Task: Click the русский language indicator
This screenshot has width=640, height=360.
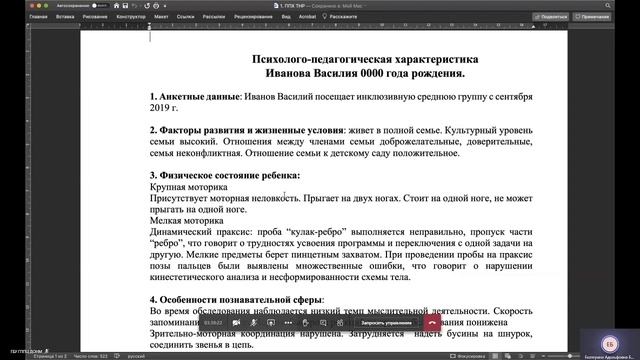Action: pyautogui.click(x=136, y=356)
